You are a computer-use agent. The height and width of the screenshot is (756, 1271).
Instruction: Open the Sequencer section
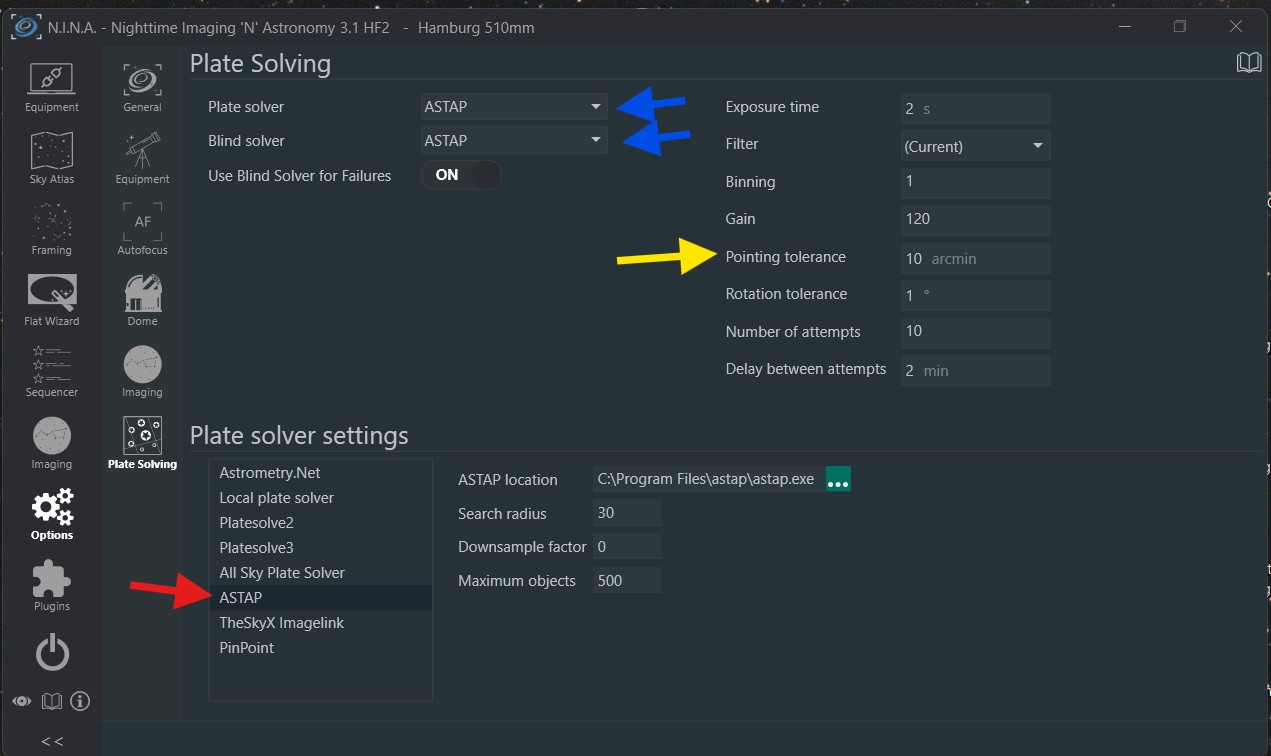click(52, 371)
